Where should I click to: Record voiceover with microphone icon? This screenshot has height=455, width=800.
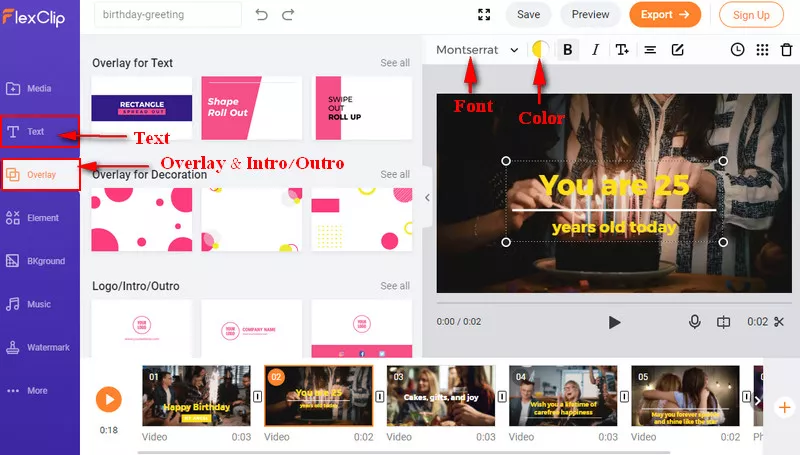694,322
